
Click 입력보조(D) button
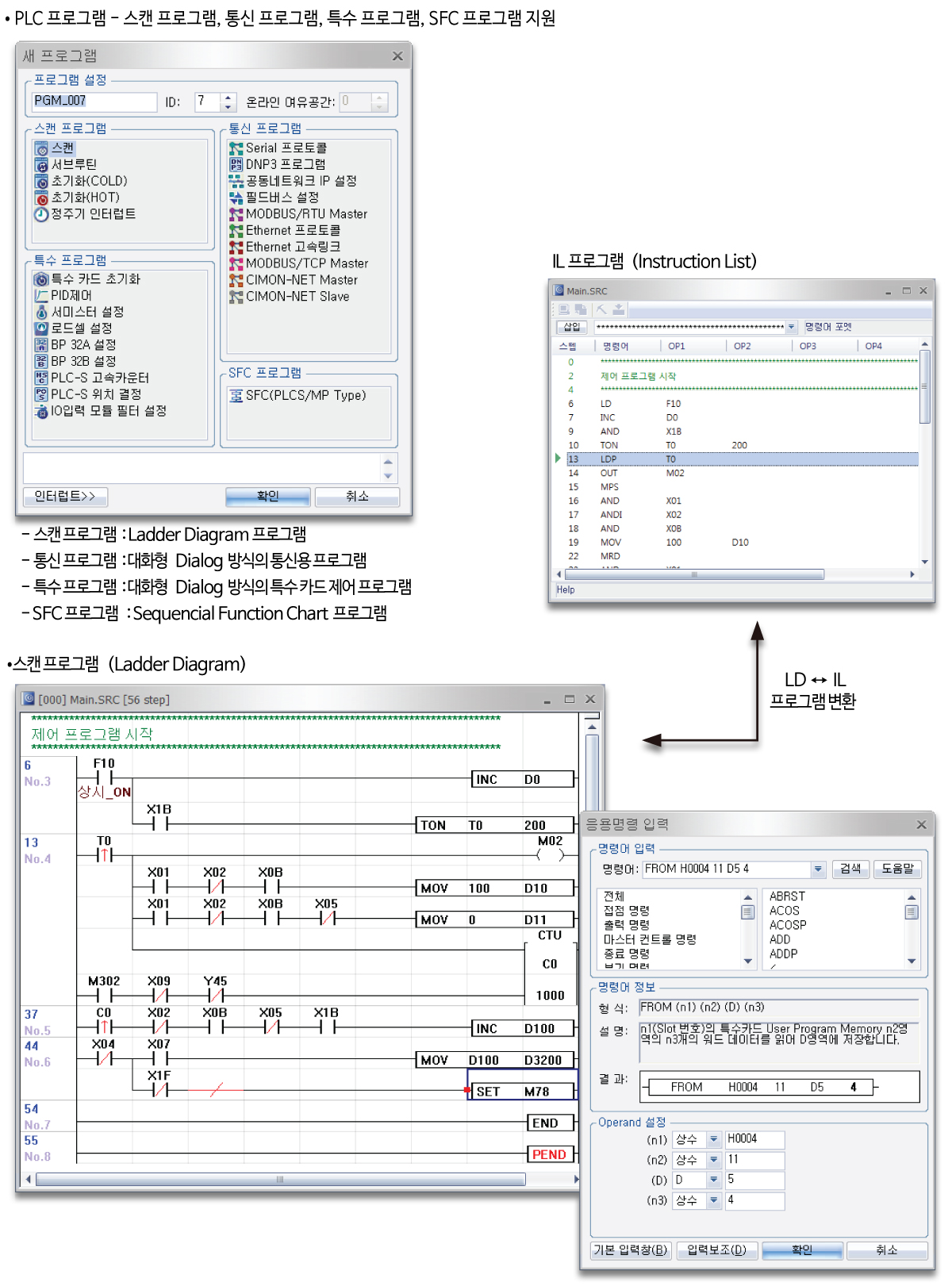coord(717,1250)
